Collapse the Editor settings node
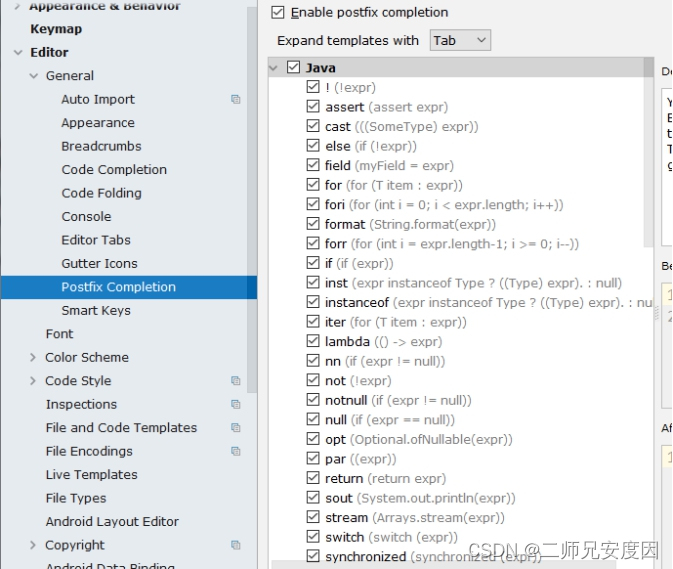 [18, 52]
